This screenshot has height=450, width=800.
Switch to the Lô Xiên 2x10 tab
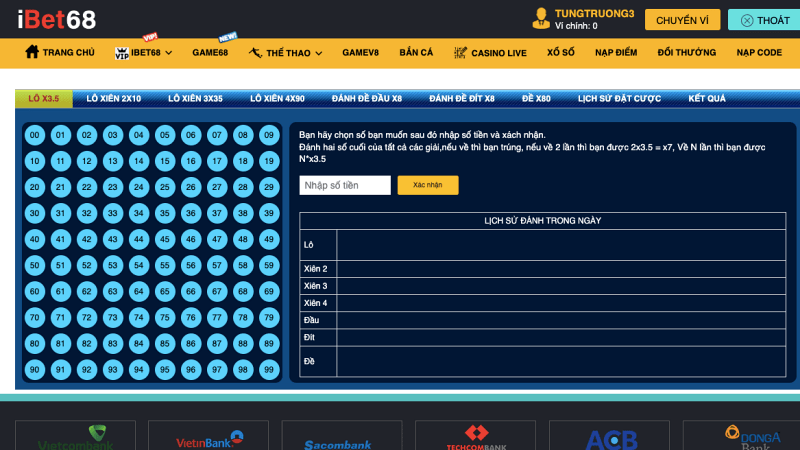[x=114, y=99]
